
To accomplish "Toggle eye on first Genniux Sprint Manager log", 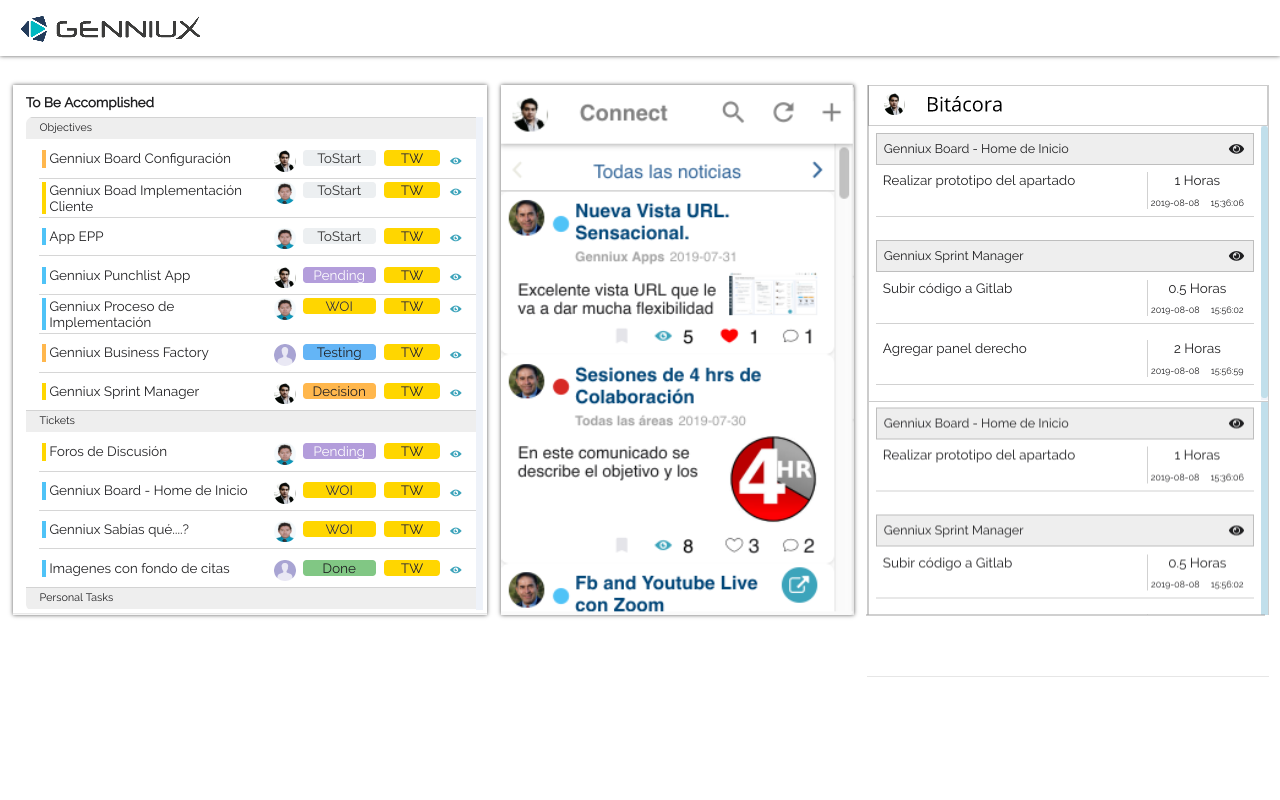I will pyautogui.click(x=1236, y=256).
